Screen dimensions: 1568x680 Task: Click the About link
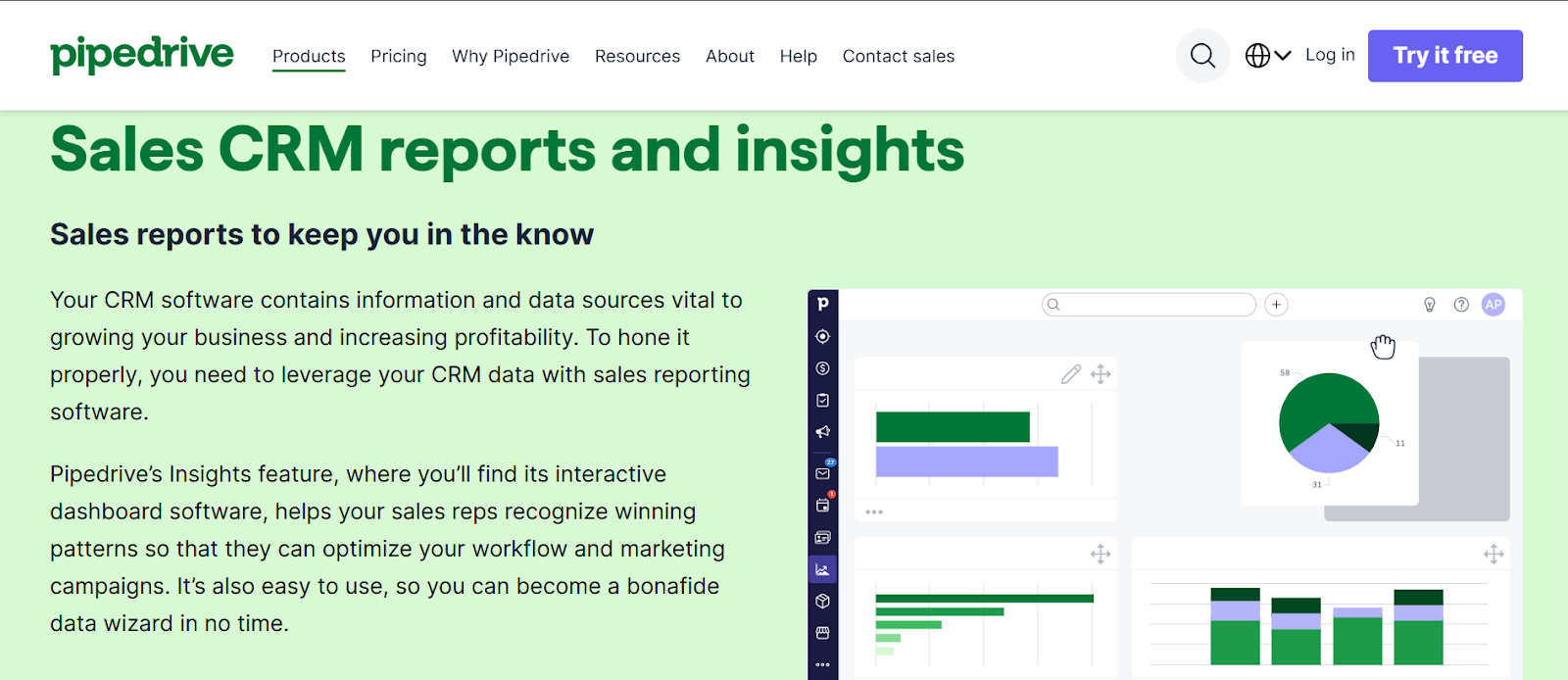pos(730,56)
